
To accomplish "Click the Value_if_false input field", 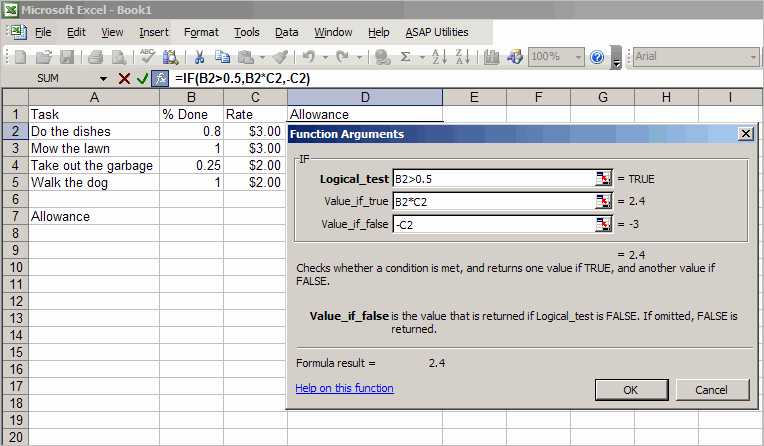I will (494, 224).
